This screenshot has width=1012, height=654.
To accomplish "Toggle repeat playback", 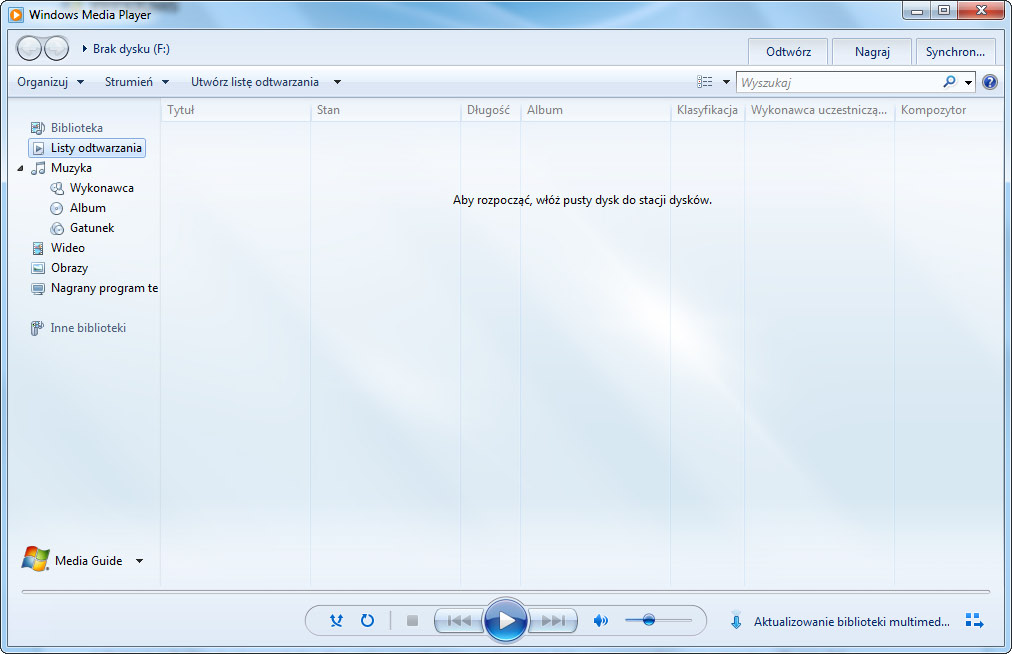I will coord(367,620).
